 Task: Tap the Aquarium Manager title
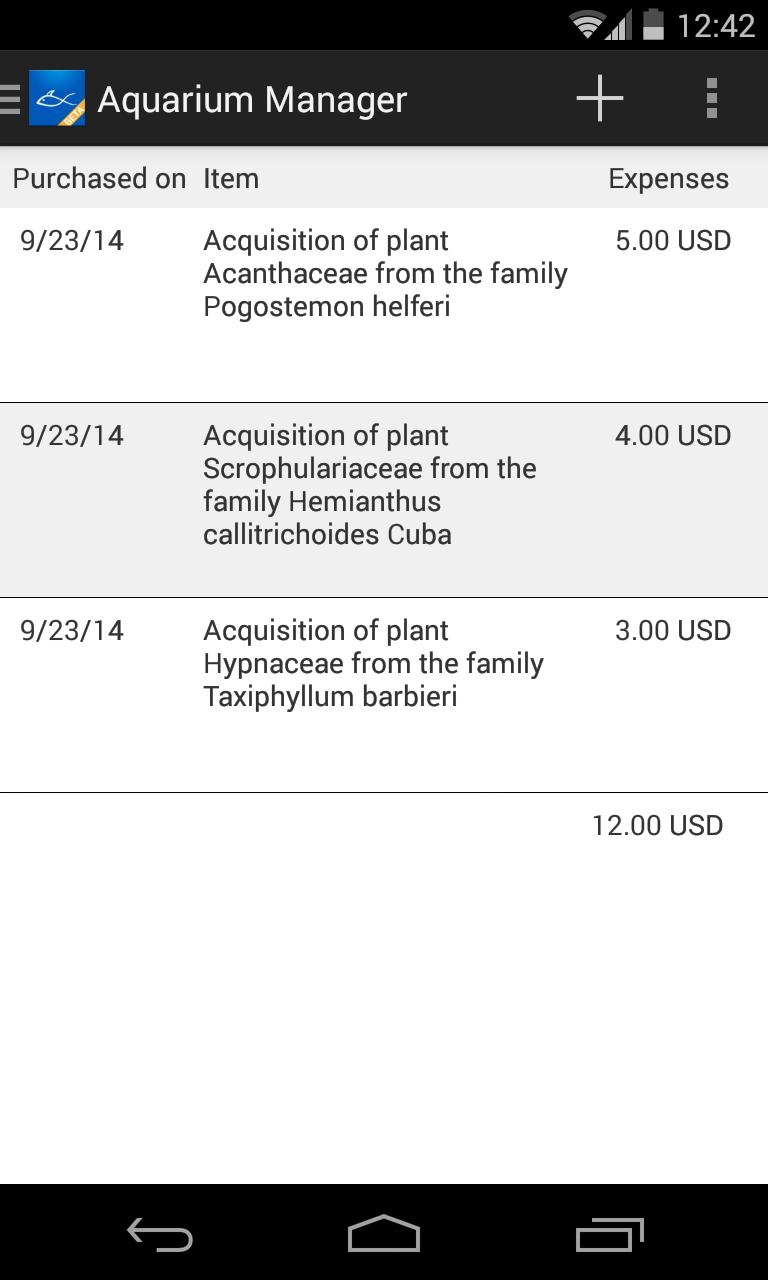tap(252, 100)
